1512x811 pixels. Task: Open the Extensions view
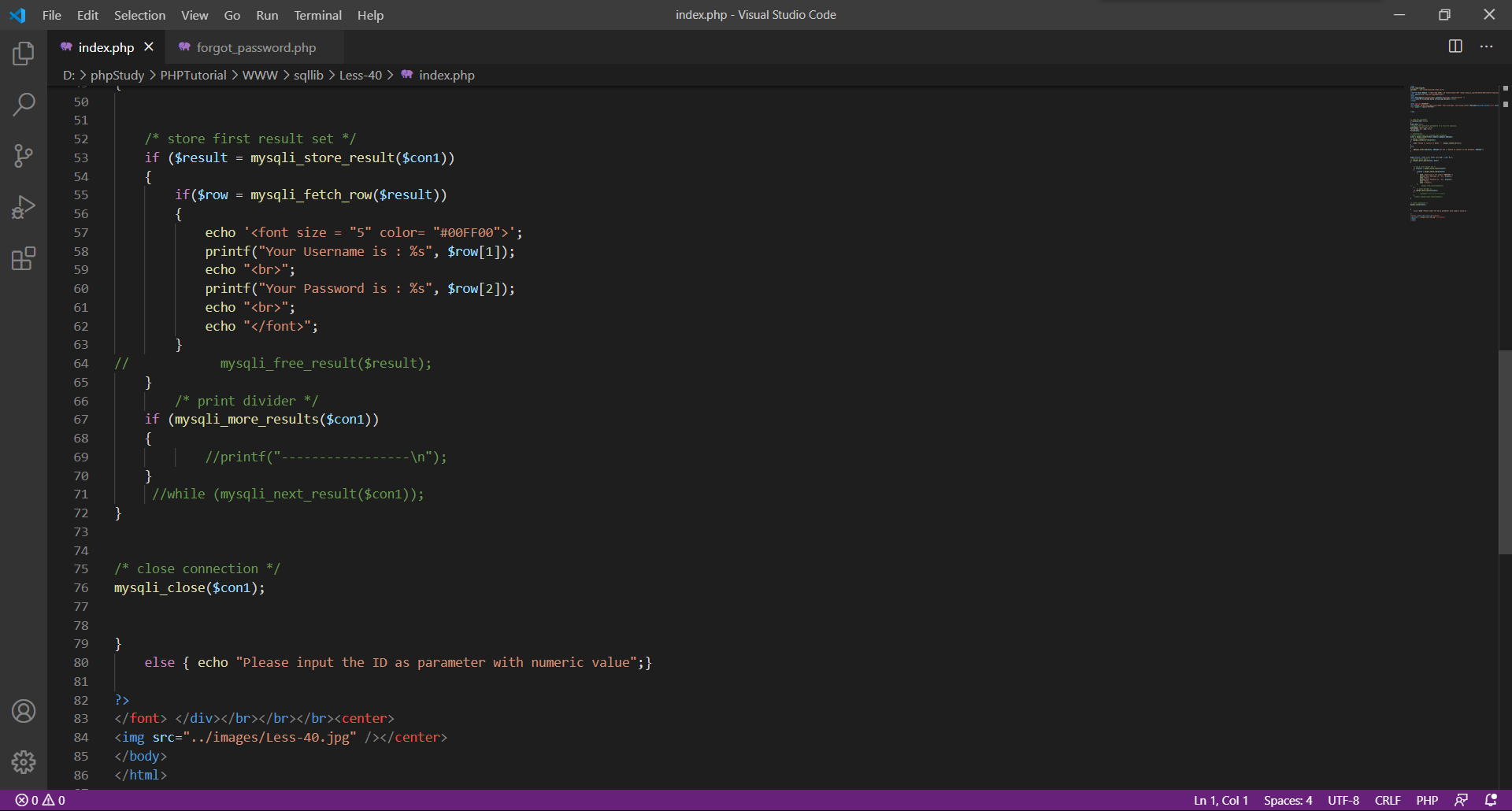[24, 258]
